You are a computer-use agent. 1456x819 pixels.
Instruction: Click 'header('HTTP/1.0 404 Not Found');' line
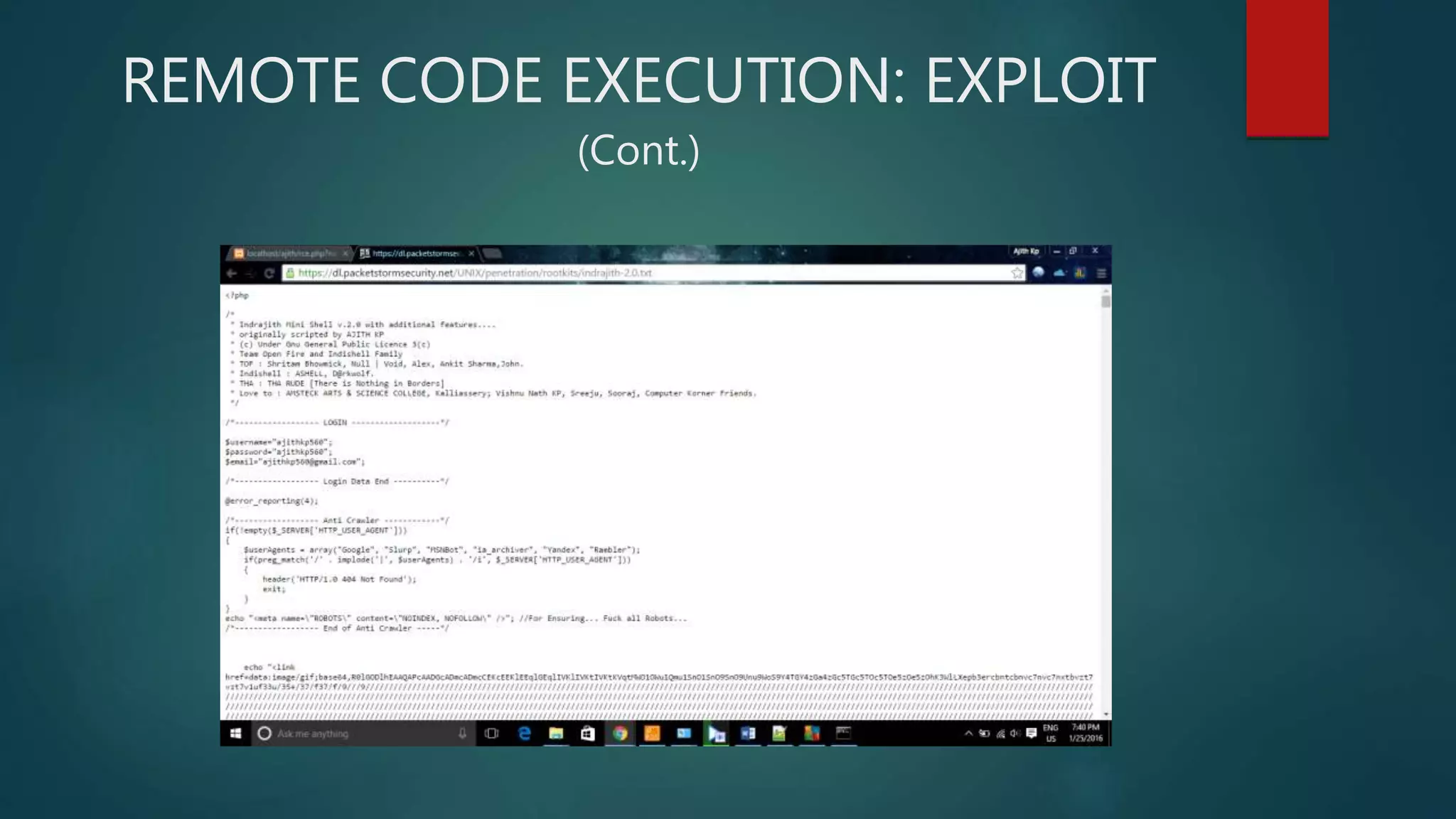339,579
